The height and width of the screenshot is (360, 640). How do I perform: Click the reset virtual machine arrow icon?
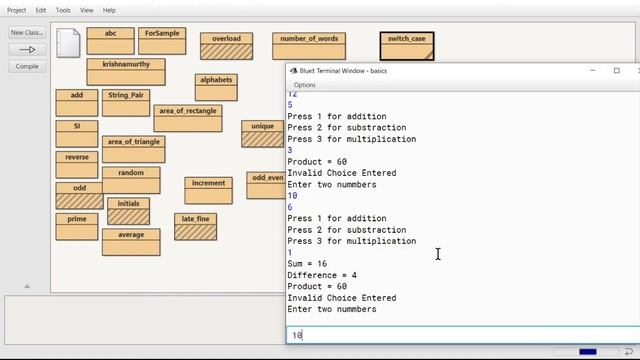tap(629, 351)
